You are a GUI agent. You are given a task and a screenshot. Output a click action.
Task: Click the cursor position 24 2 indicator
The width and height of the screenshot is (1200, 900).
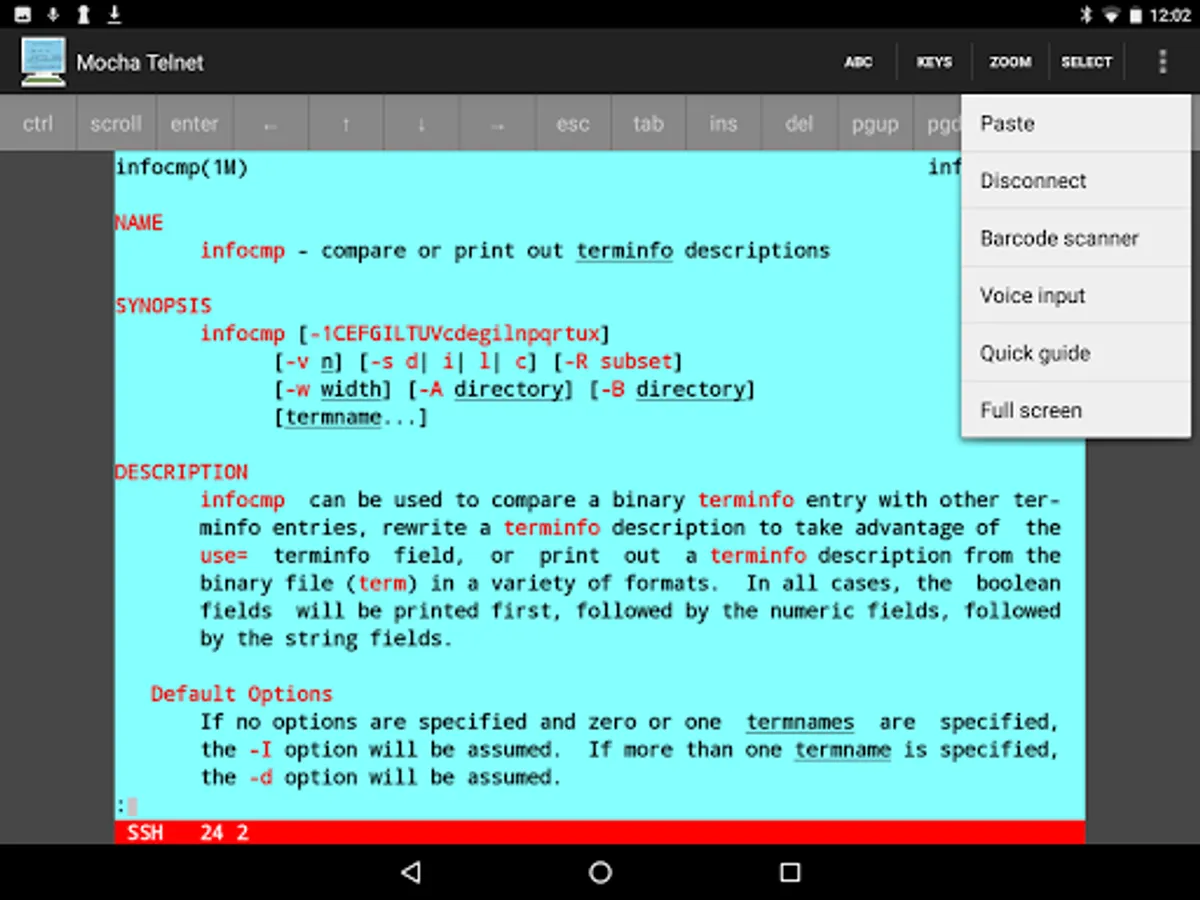click(224, 832)
